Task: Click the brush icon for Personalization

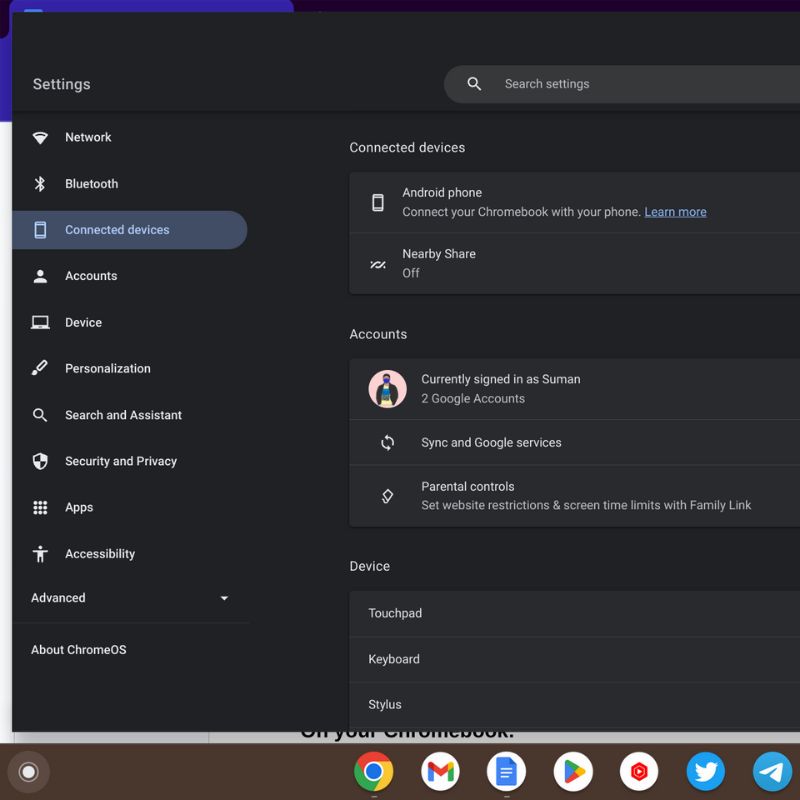Action: 40,368
